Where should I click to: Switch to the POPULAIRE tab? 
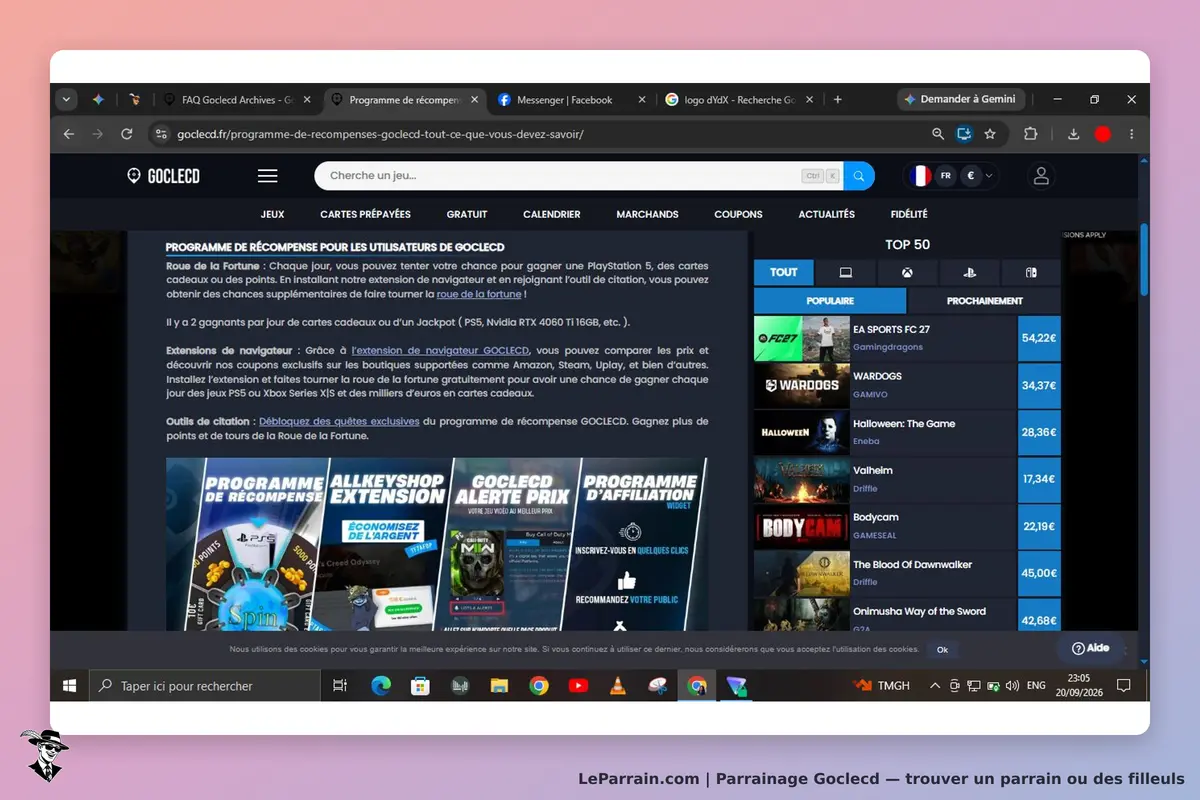(830, 301)
